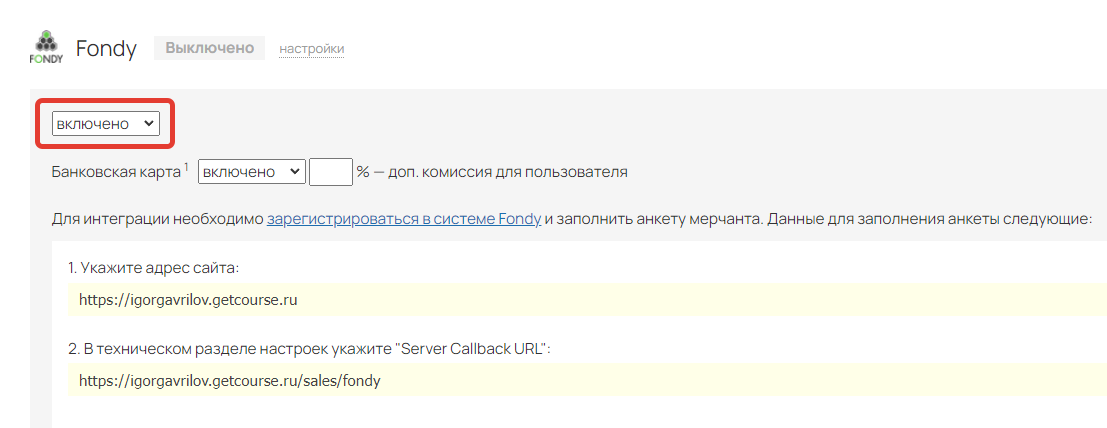This screenshot has width=1107, height=428.
Task: Open the Fondy status dropdown set to включено
Action: click(x=106, y=124)
